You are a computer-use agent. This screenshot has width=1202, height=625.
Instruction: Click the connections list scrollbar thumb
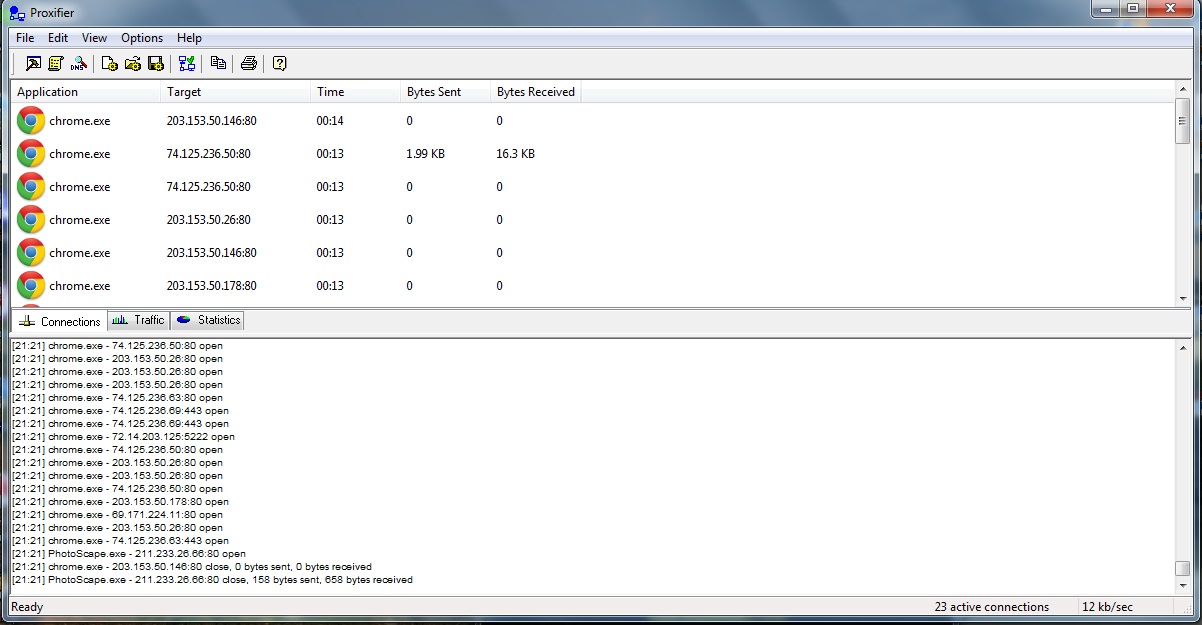coord(1183,122)
